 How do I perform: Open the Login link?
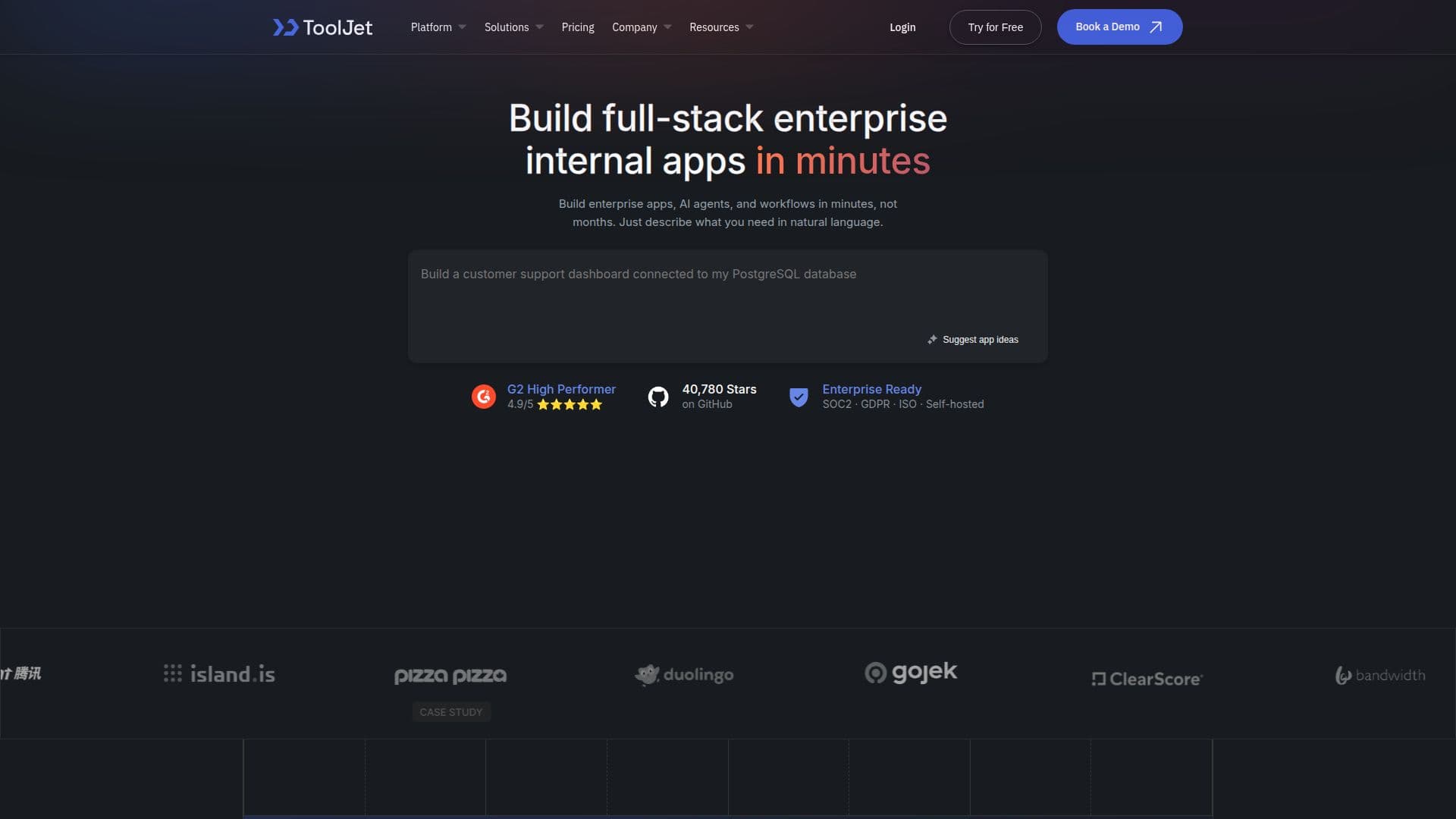[902, 27]
